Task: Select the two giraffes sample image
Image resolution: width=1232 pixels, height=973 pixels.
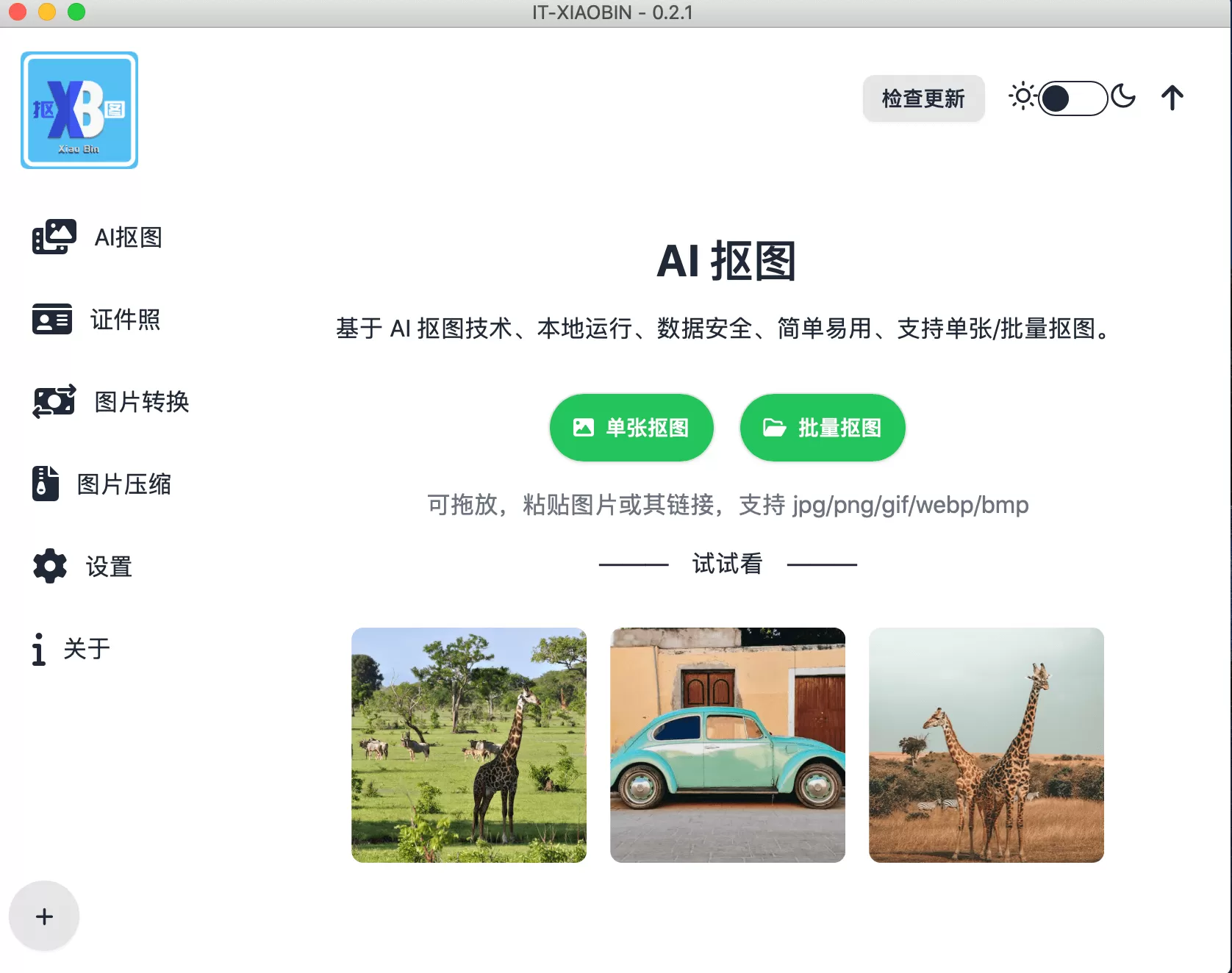Action: click(x=986, y=746)
